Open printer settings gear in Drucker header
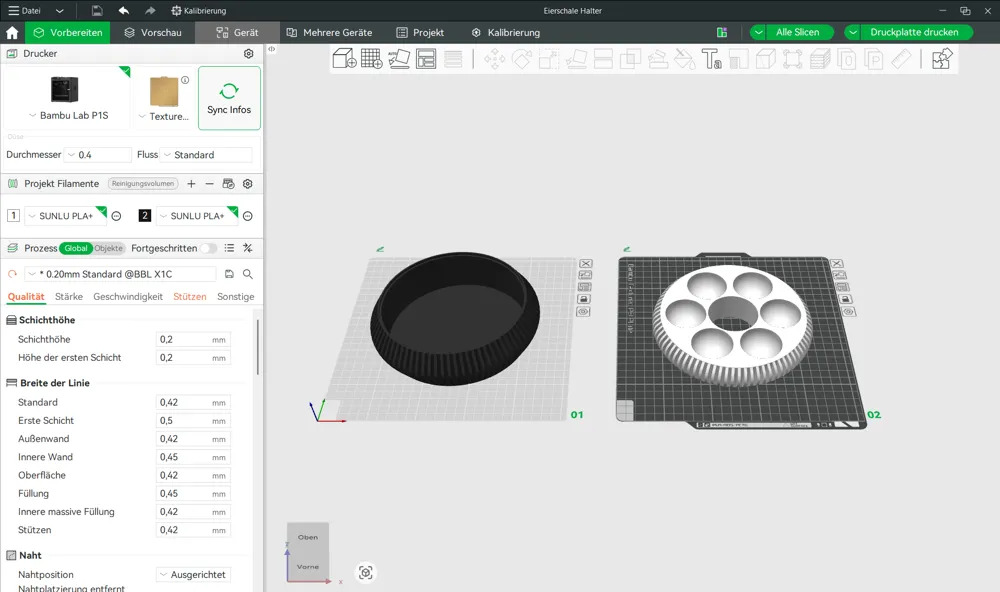This screenshot has height=592, width=1000. 249,54
